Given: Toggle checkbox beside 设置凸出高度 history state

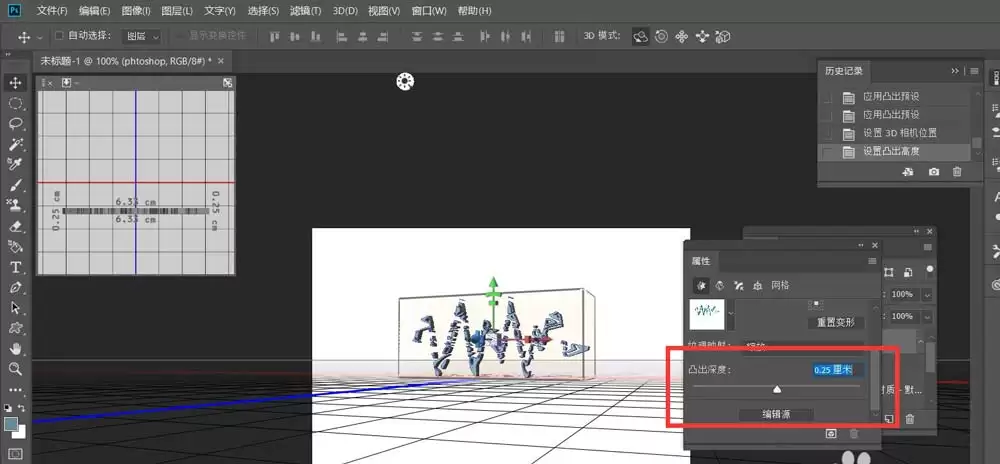Looking at the screenshot, I should tap(828, 152).
